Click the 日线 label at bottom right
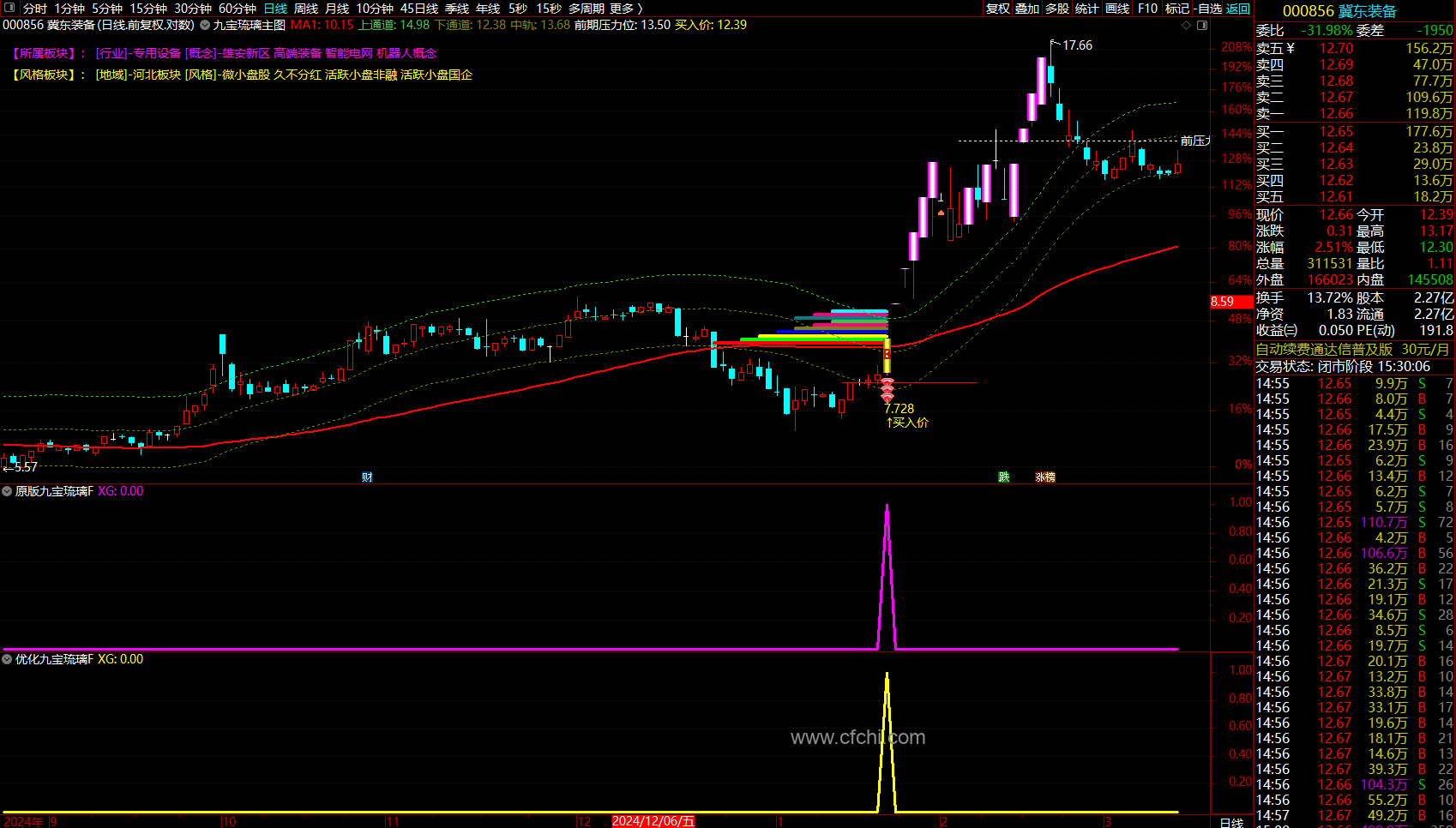 1231,822
